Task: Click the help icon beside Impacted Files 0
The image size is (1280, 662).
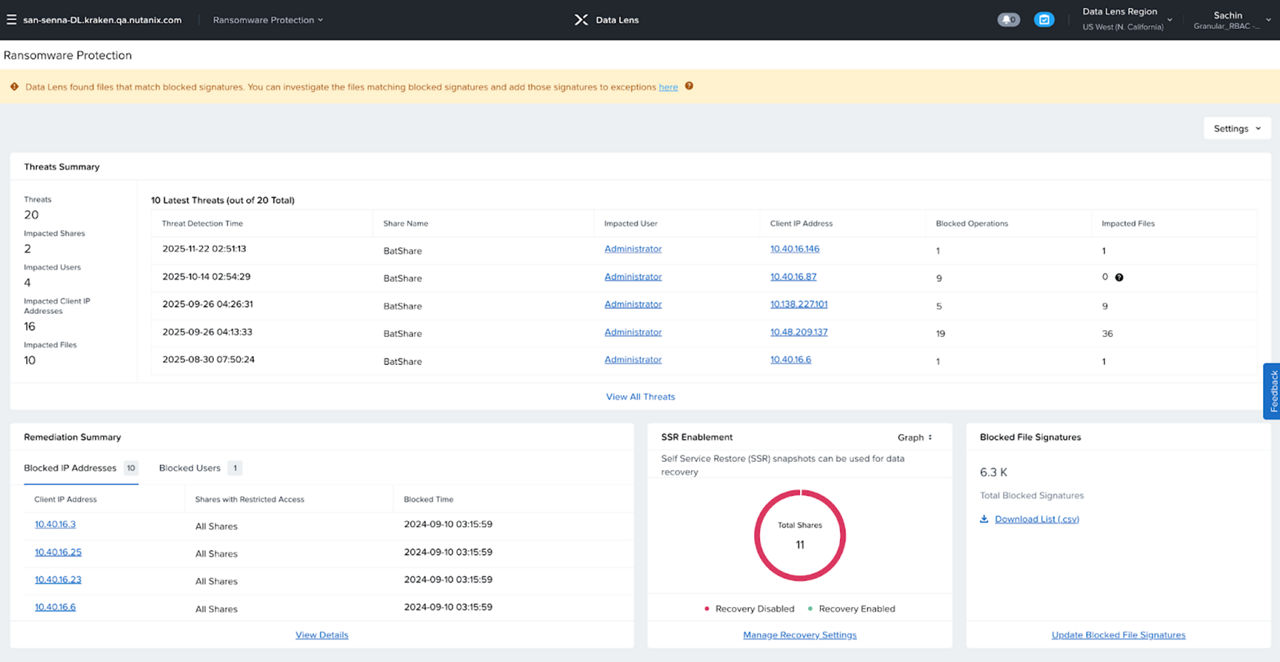Action: 1119,278
